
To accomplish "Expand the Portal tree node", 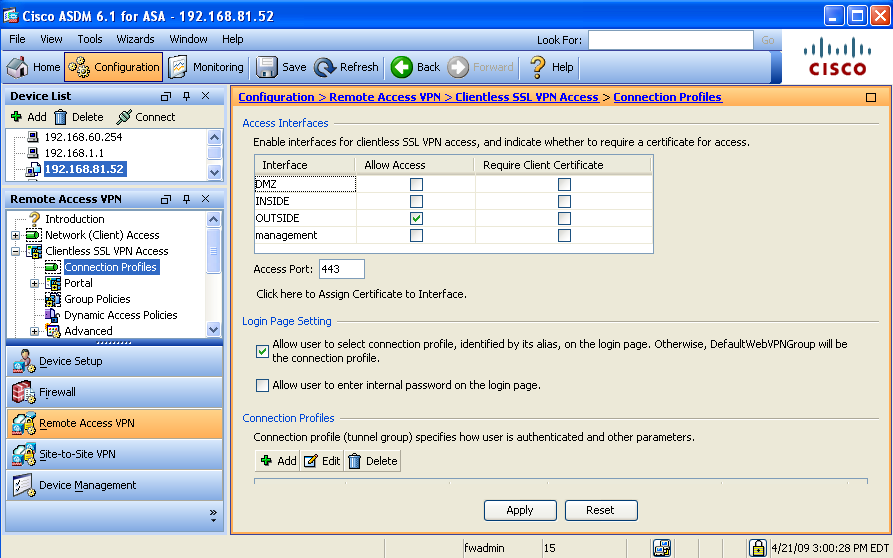I will point(35,283).
